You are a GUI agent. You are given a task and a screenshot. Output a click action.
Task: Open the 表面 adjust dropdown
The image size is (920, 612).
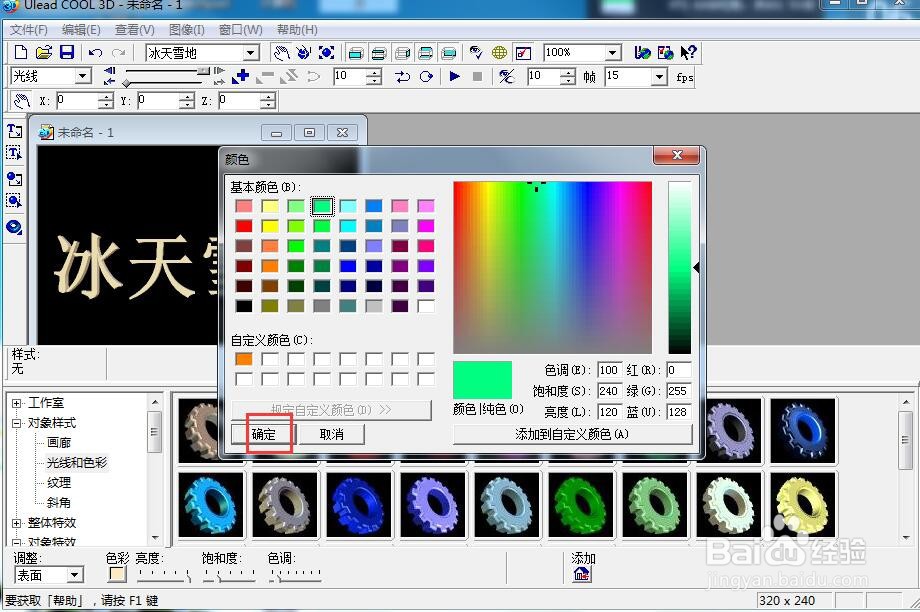coord(75,575)
